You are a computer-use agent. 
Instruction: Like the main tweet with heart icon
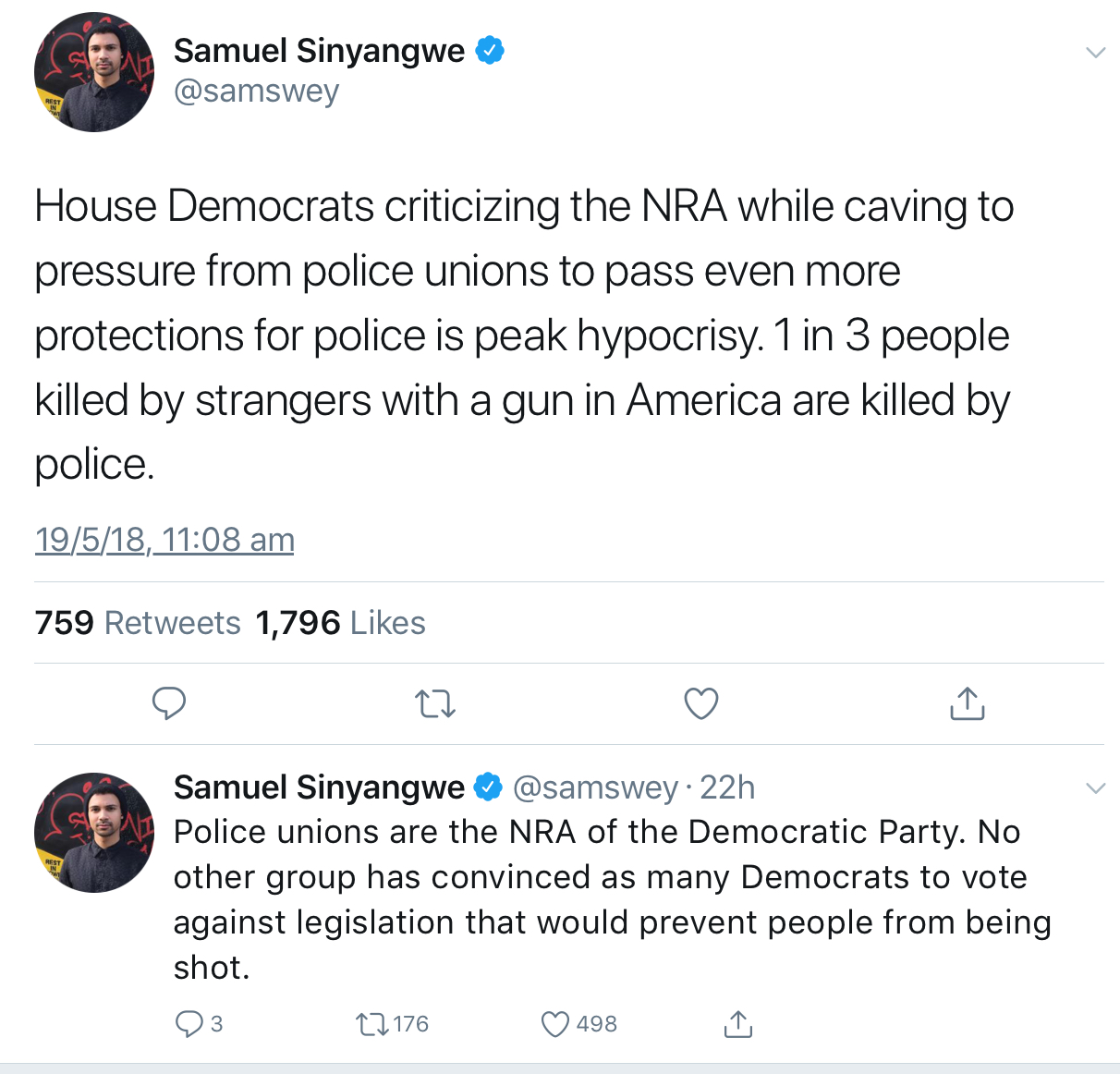(x=701, y=704)
